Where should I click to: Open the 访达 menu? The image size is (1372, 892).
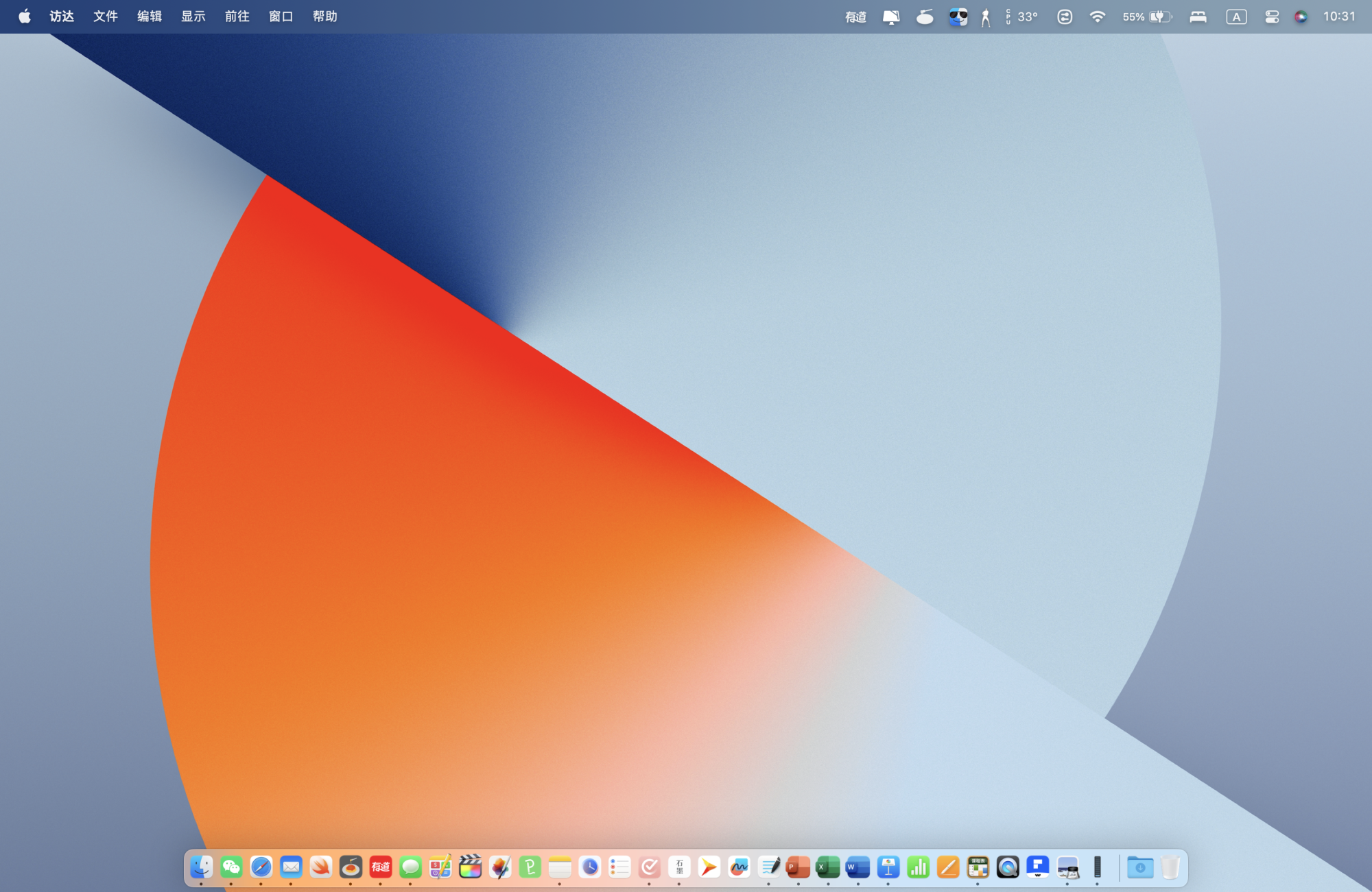click(x=62, y=16)
